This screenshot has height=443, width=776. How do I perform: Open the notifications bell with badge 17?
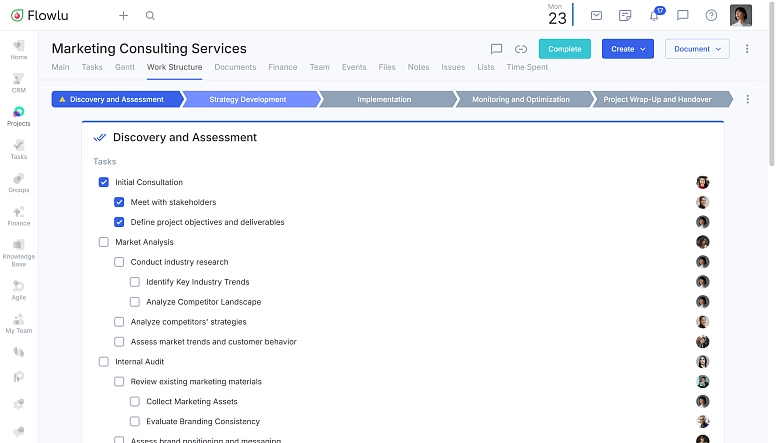655,15
